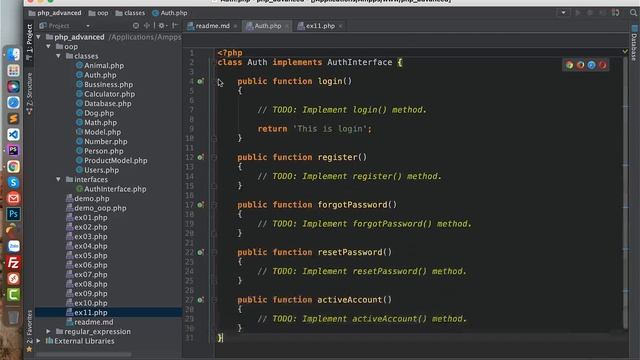The image size is (640, 360).
Task: Open the run configuration dropdown arrow
Action: (x=563, y=13)
